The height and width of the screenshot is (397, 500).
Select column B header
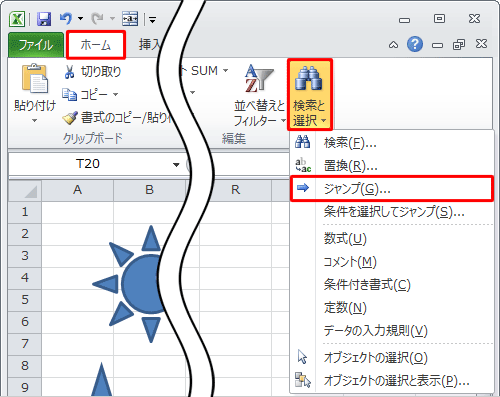(x=149, y=190)
